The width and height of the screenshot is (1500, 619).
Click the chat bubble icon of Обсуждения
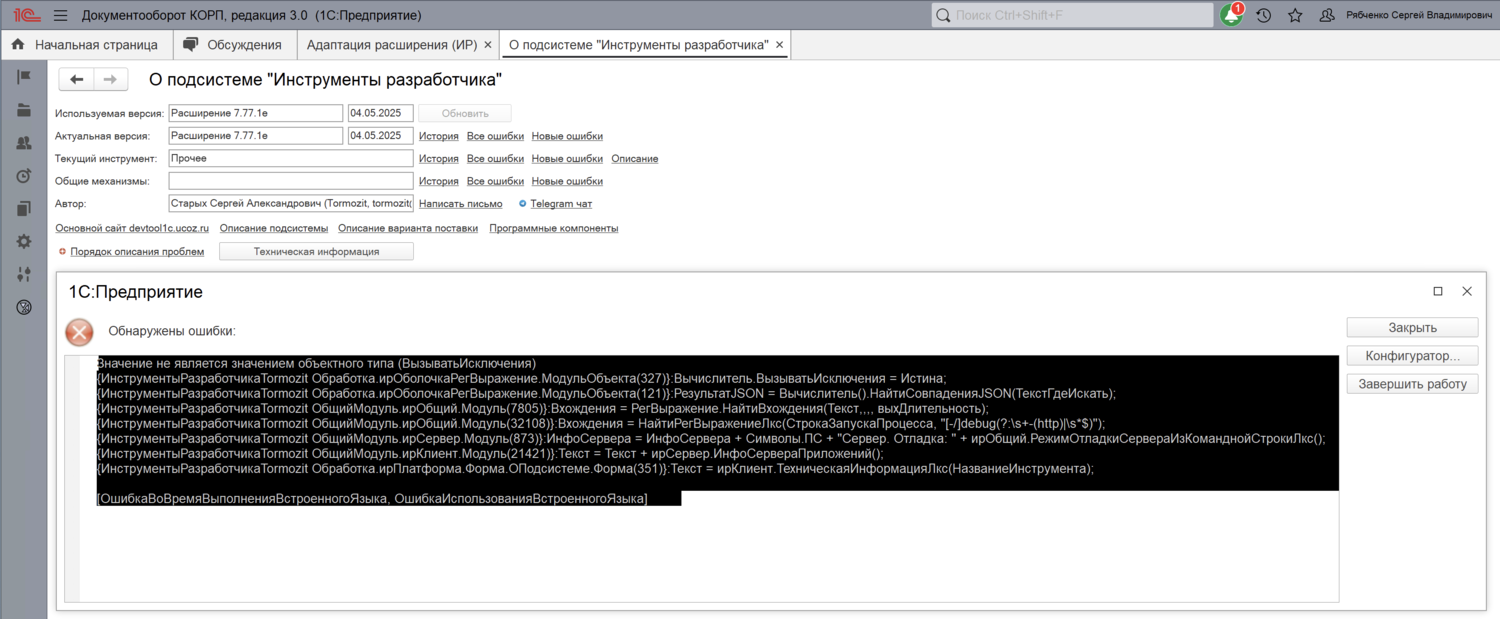[x=191, y=45]
